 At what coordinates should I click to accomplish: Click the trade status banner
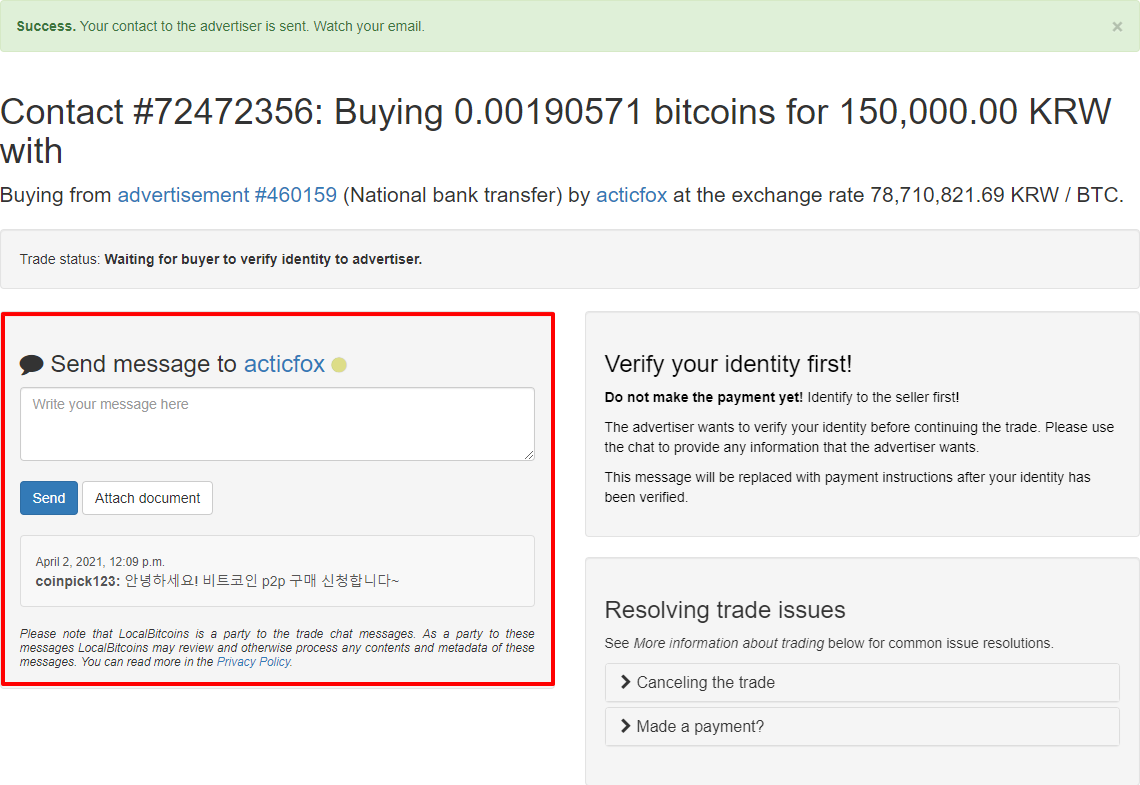pyautogui.click(x=570, y=258)
